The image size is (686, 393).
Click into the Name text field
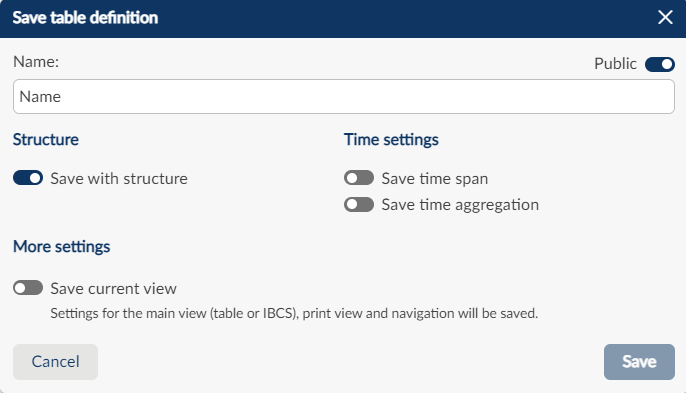(x=343, y=97)
